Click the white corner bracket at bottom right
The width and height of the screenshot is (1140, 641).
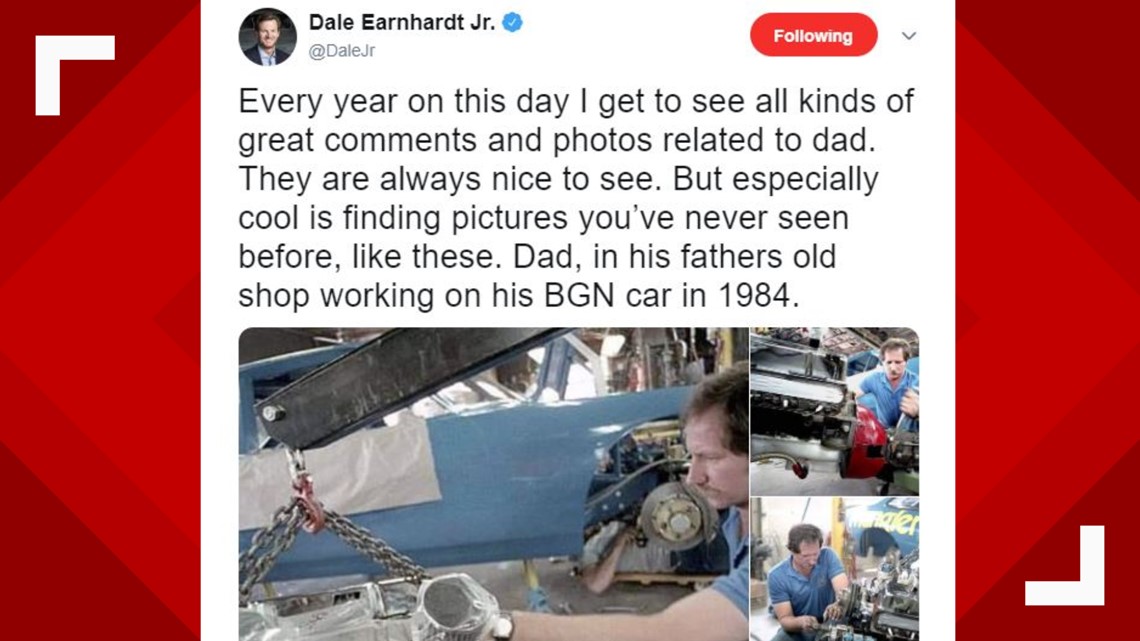(1065, 565)
